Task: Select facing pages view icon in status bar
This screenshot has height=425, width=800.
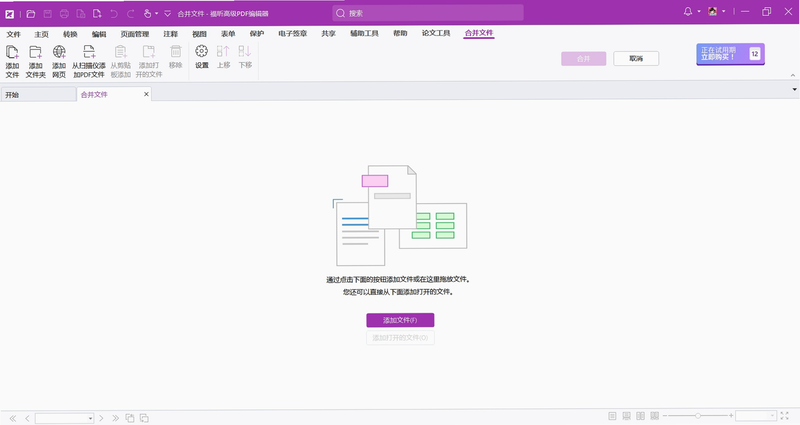Action: [x=640, y=416]
